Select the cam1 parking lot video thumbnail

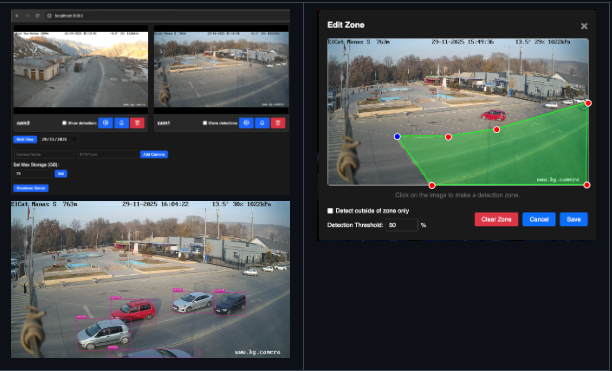(x=221, y=69)
